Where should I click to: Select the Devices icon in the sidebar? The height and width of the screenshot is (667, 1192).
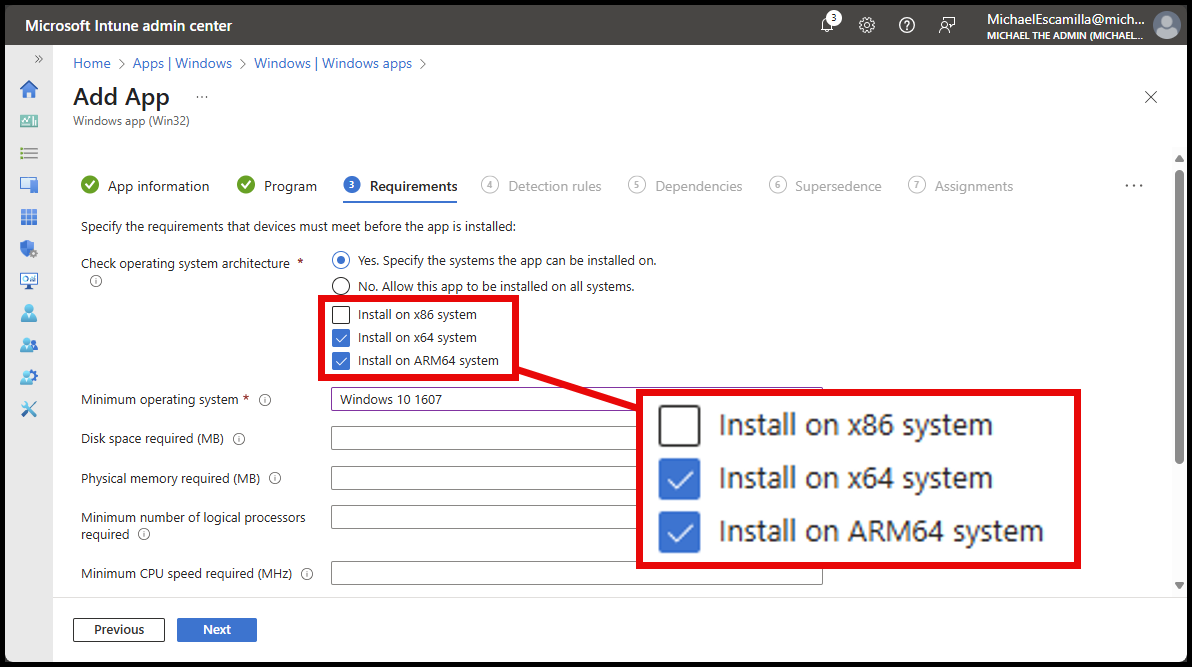(x=28, y=184)
